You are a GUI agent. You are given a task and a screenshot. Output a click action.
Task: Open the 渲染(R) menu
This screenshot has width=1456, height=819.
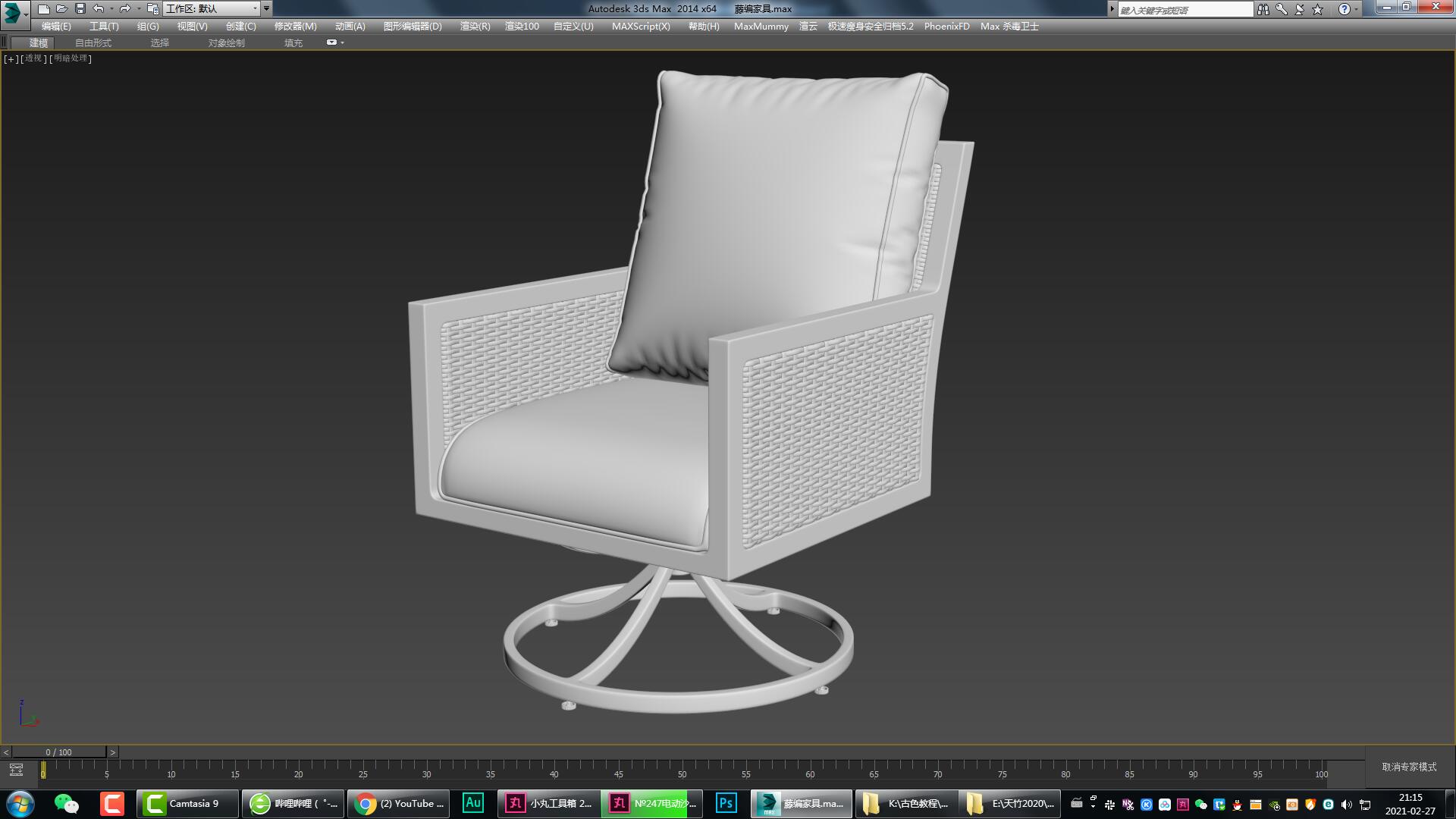[473, 26]
